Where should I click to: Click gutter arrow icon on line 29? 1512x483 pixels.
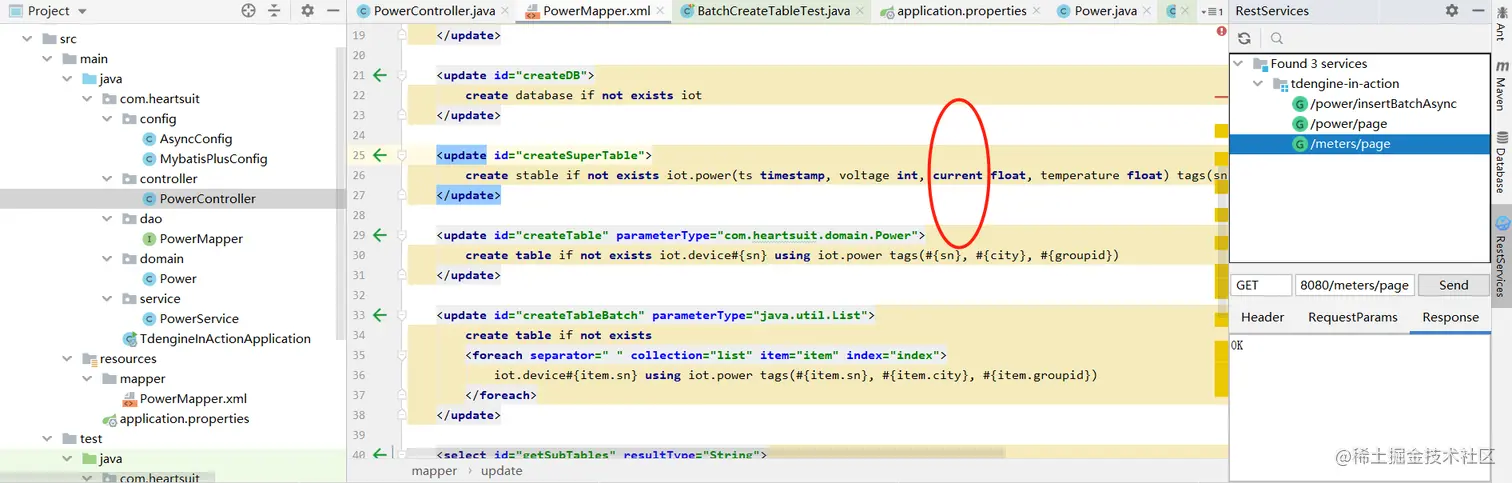click(379, 235)
